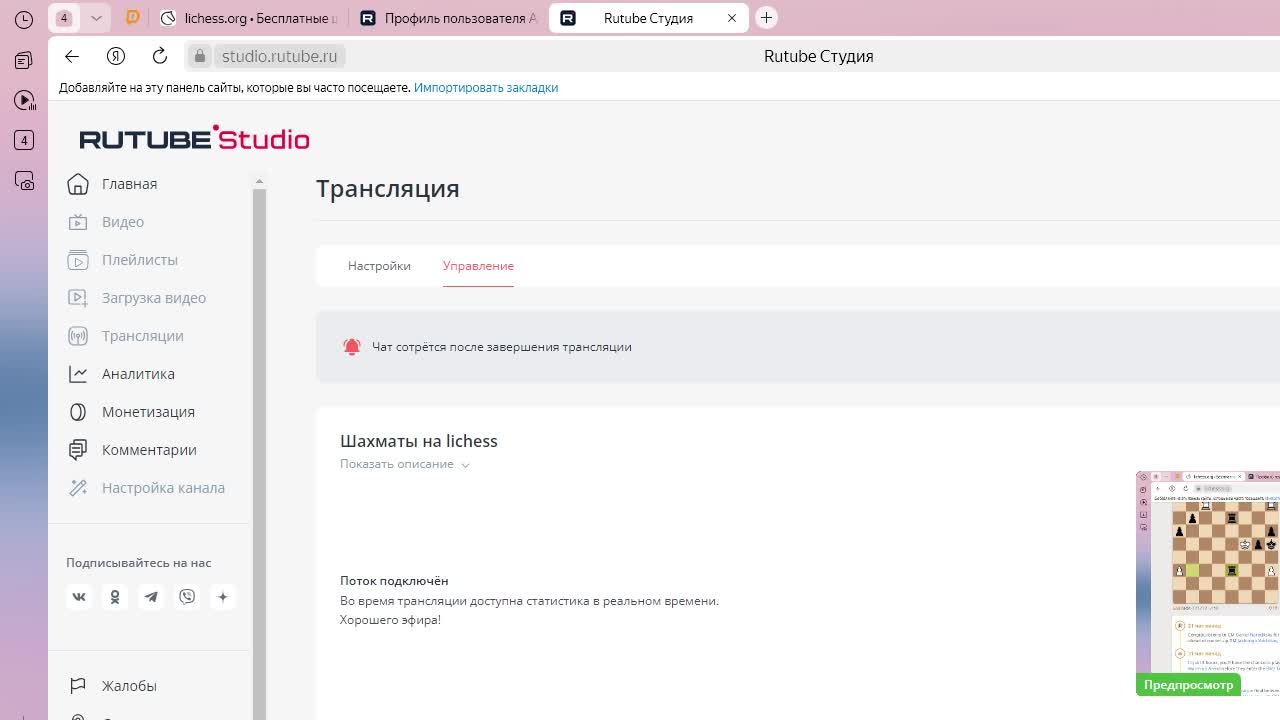This screenshot has height=720, width=1280.
Task: Click the Yandex home button in the toolbar
Action: coord(116,56)
